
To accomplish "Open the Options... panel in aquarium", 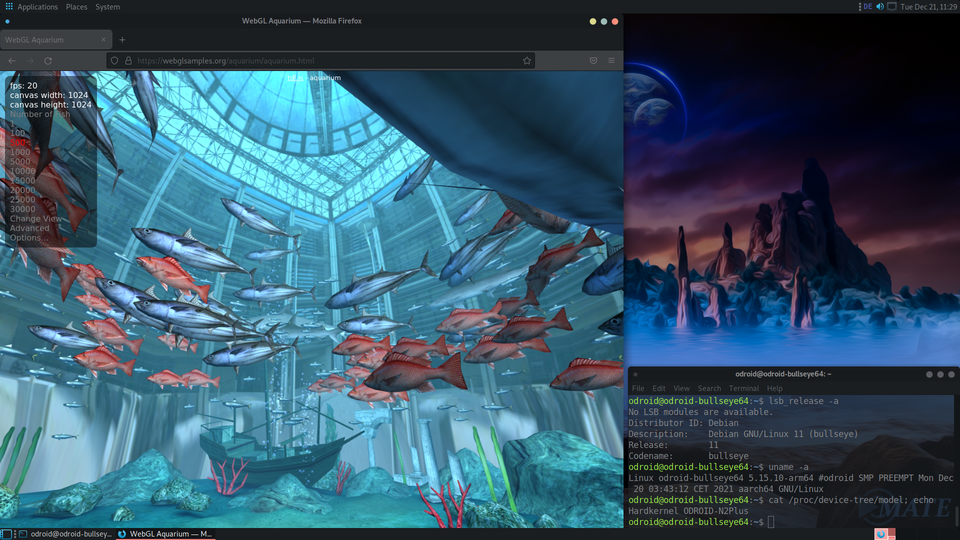I will pos(26,238).
